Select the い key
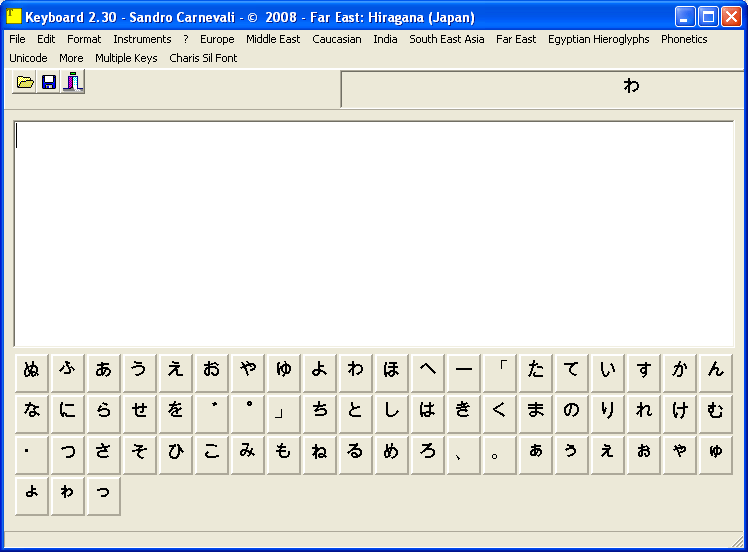This screenshot has width=748, height=552. 607,373
